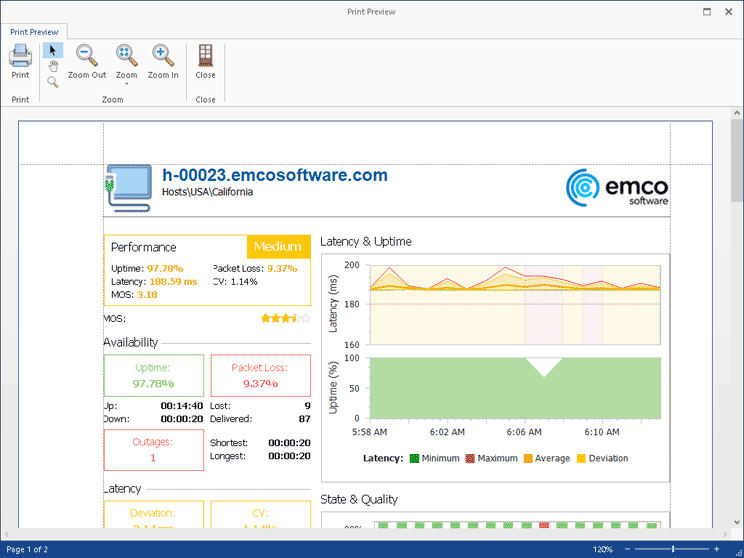Click the yellow Deviation legend swatch

[x=581, y=458]
